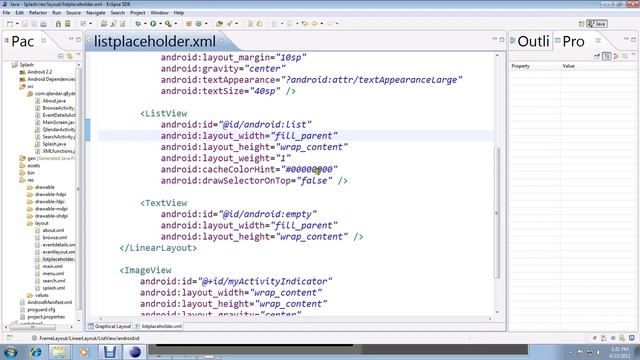Open the Help menu
The height and width of the screenshot is (360, 640).
click(x=179, y=13)
